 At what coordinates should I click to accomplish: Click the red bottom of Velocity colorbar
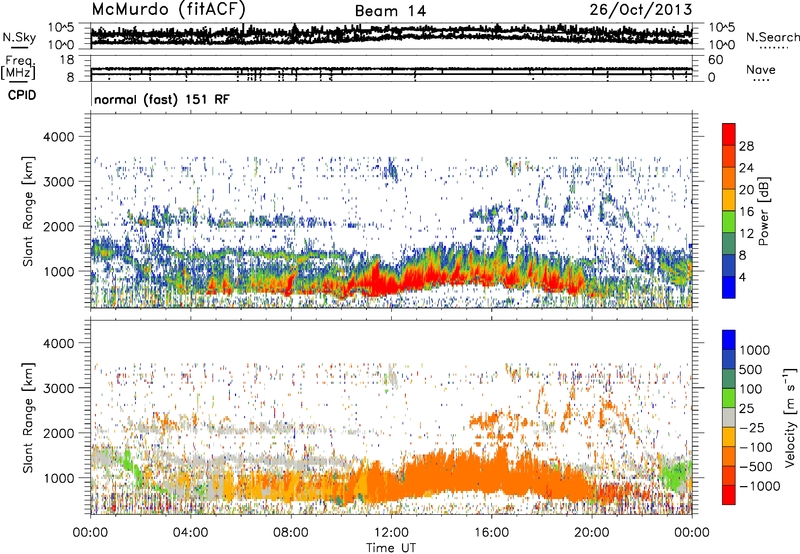(x=729, y=495)
